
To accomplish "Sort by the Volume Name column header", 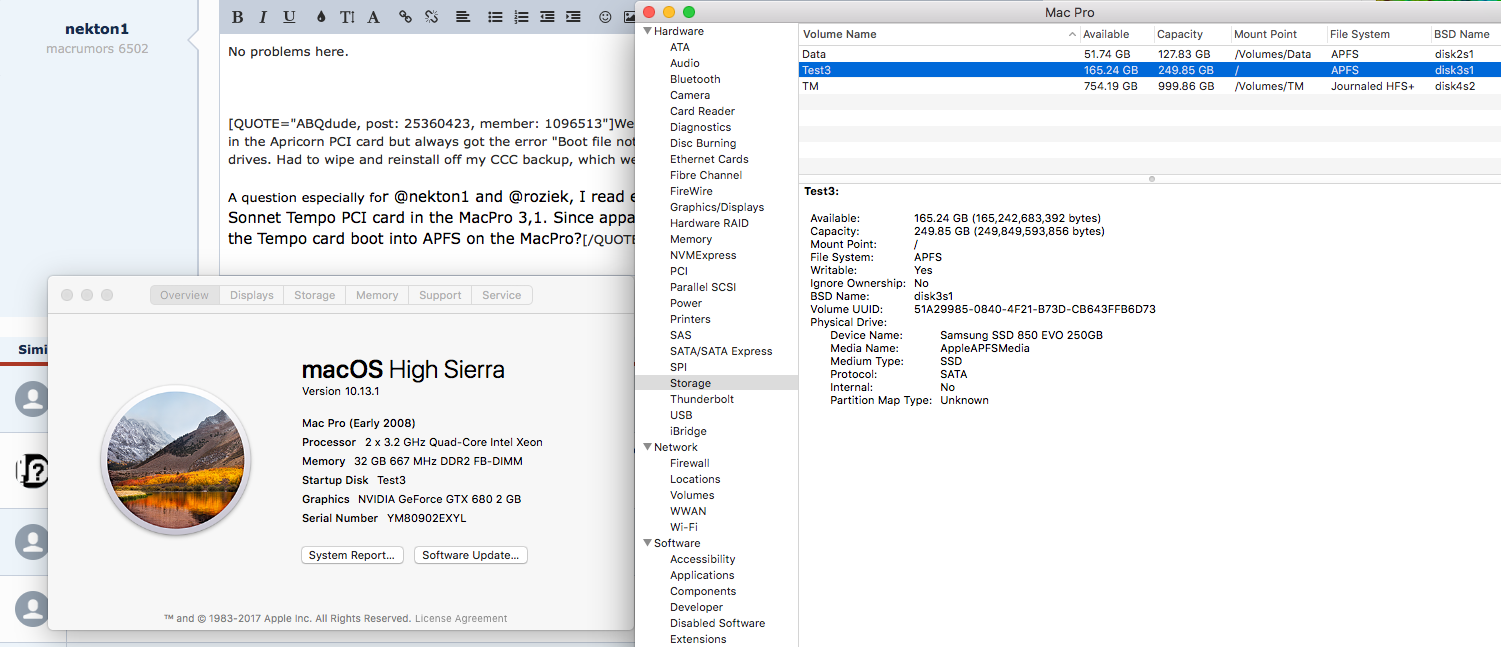I will click(x=938, y=34).
